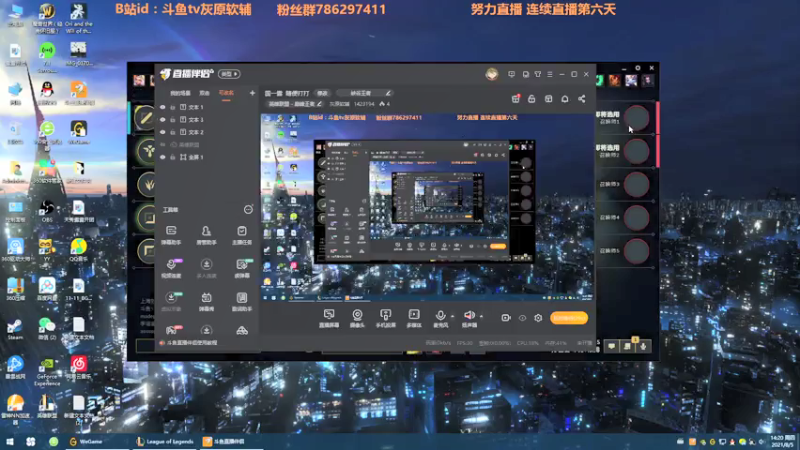
Task: Click the user avatar in title bar
Action: (492, 74)
